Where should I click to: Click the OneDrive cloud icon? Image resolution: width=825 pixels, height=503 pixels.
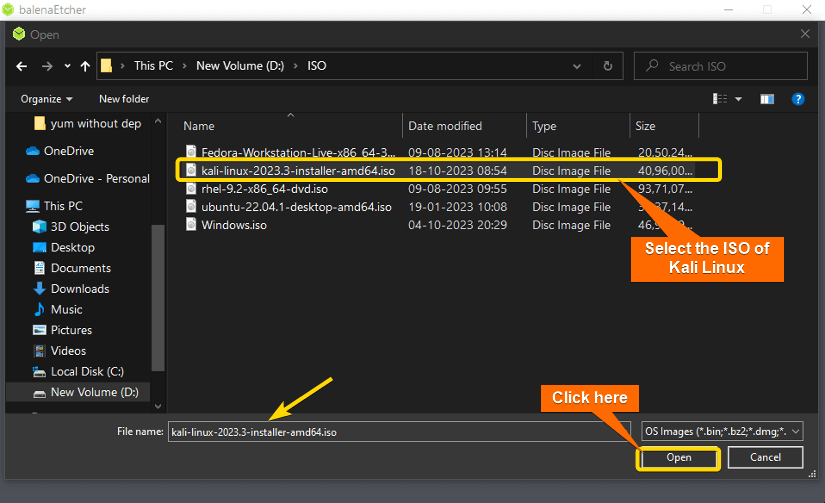coord(33,151)
